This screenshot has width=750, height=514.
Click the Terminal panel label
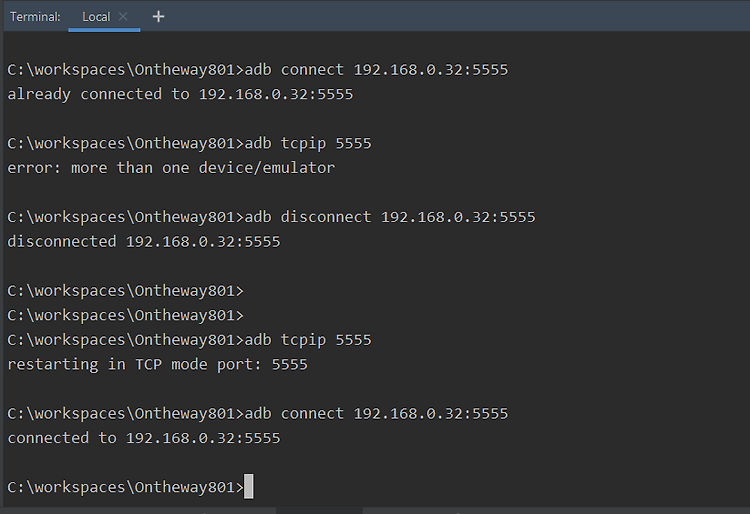tap(35, 17)
